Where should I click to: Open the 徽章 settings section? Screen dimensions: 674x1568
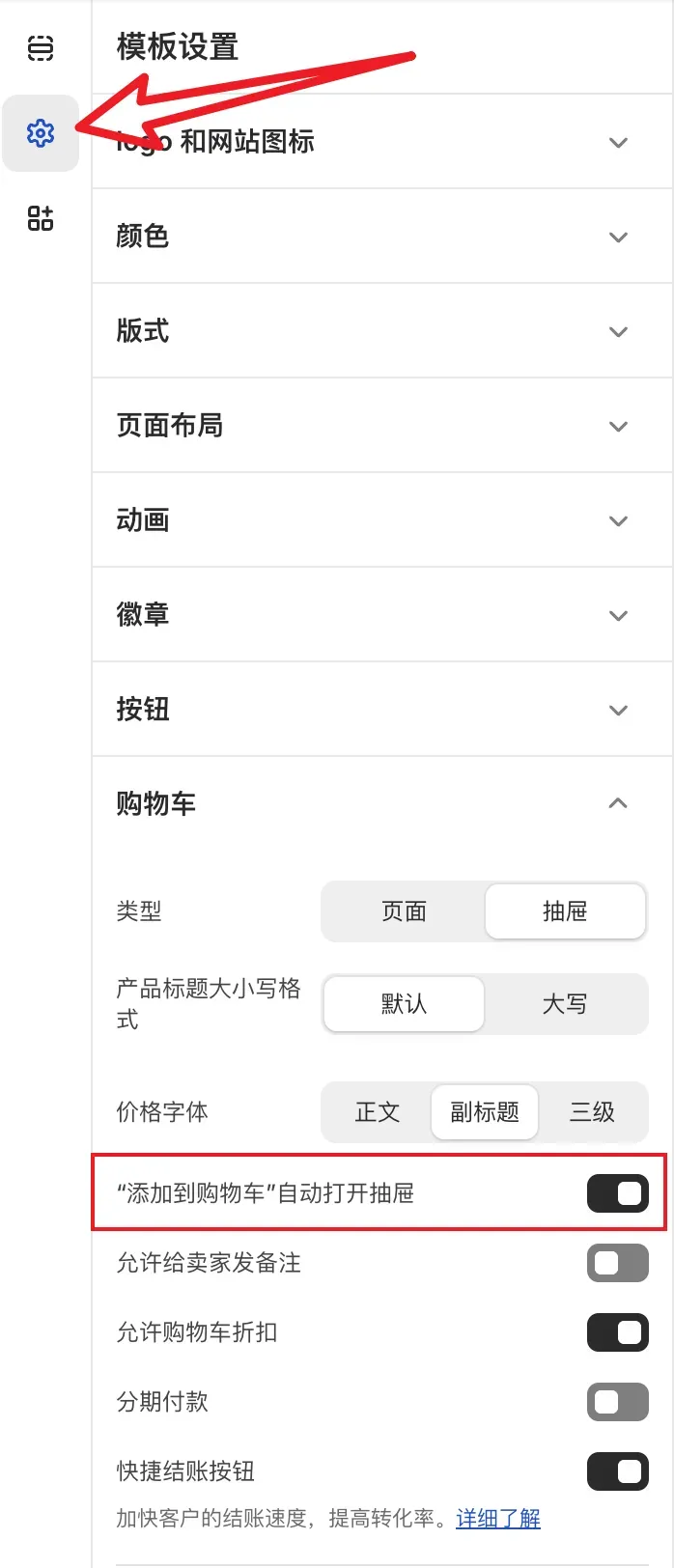point(618,615)
